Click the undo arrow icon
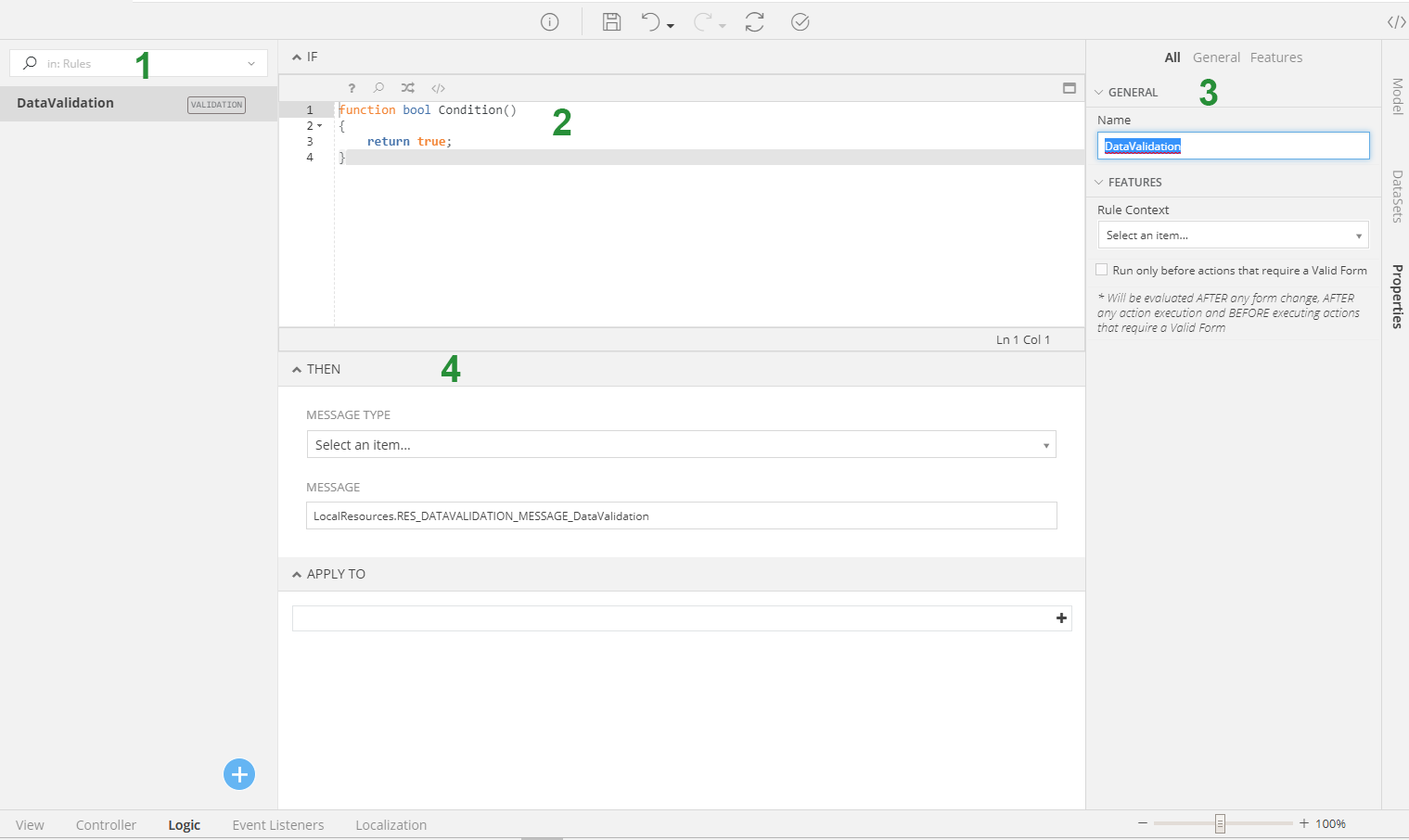The image size is (1409, 840). [x=651, y=22]
